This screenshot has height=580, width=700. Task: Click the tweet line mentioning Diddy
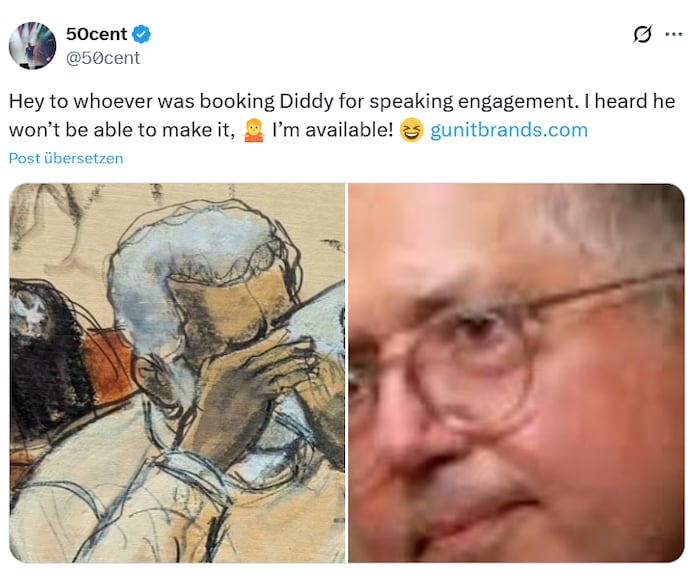coord(342,101)
